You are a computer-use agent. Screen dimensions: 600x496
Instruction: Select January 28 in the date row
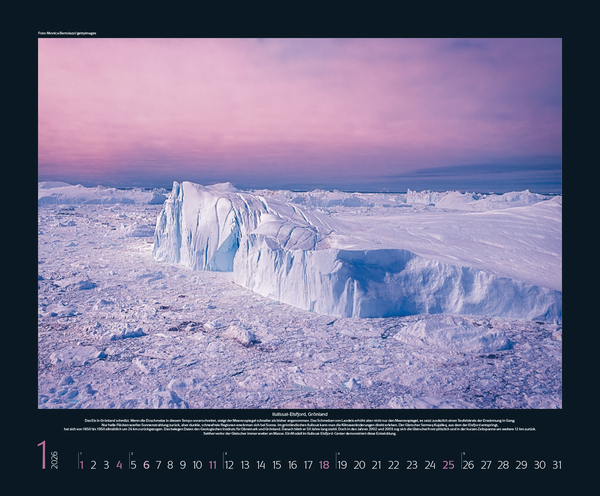click(x=503, y=464)
